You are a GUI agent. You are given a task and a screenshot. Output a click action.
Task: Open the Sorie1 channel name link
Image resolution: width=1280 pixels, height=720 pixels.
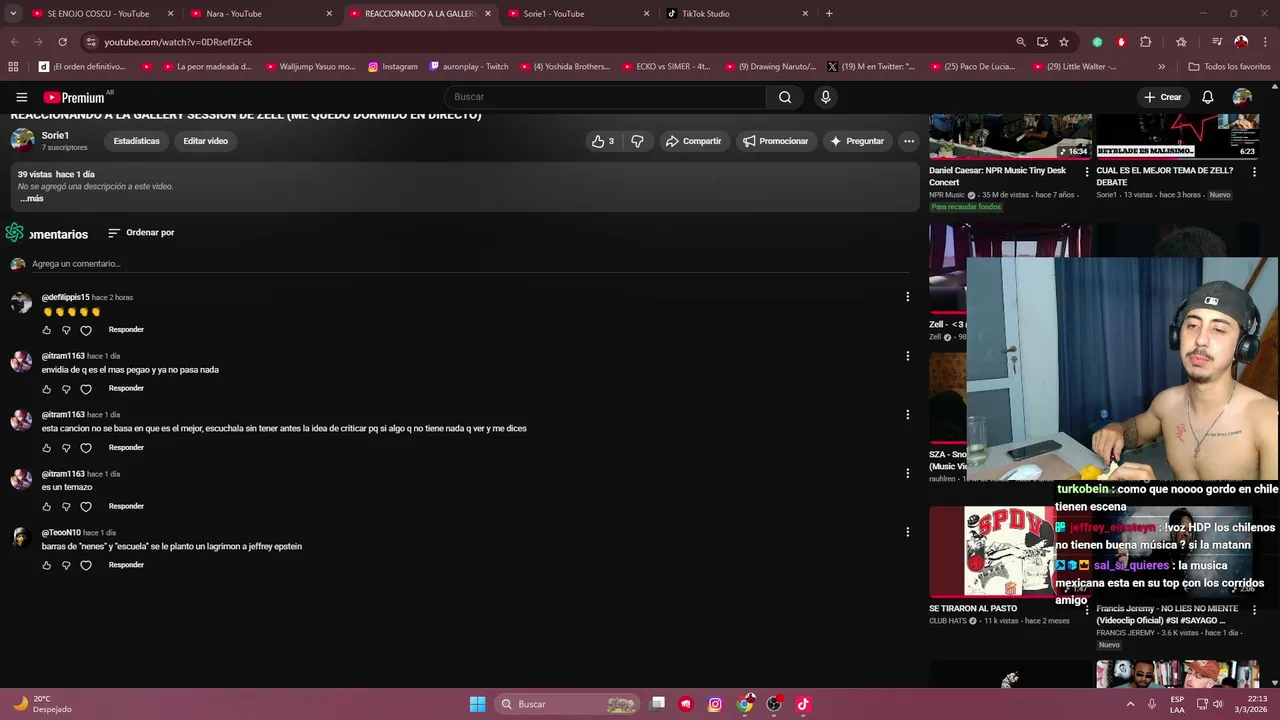55,135
